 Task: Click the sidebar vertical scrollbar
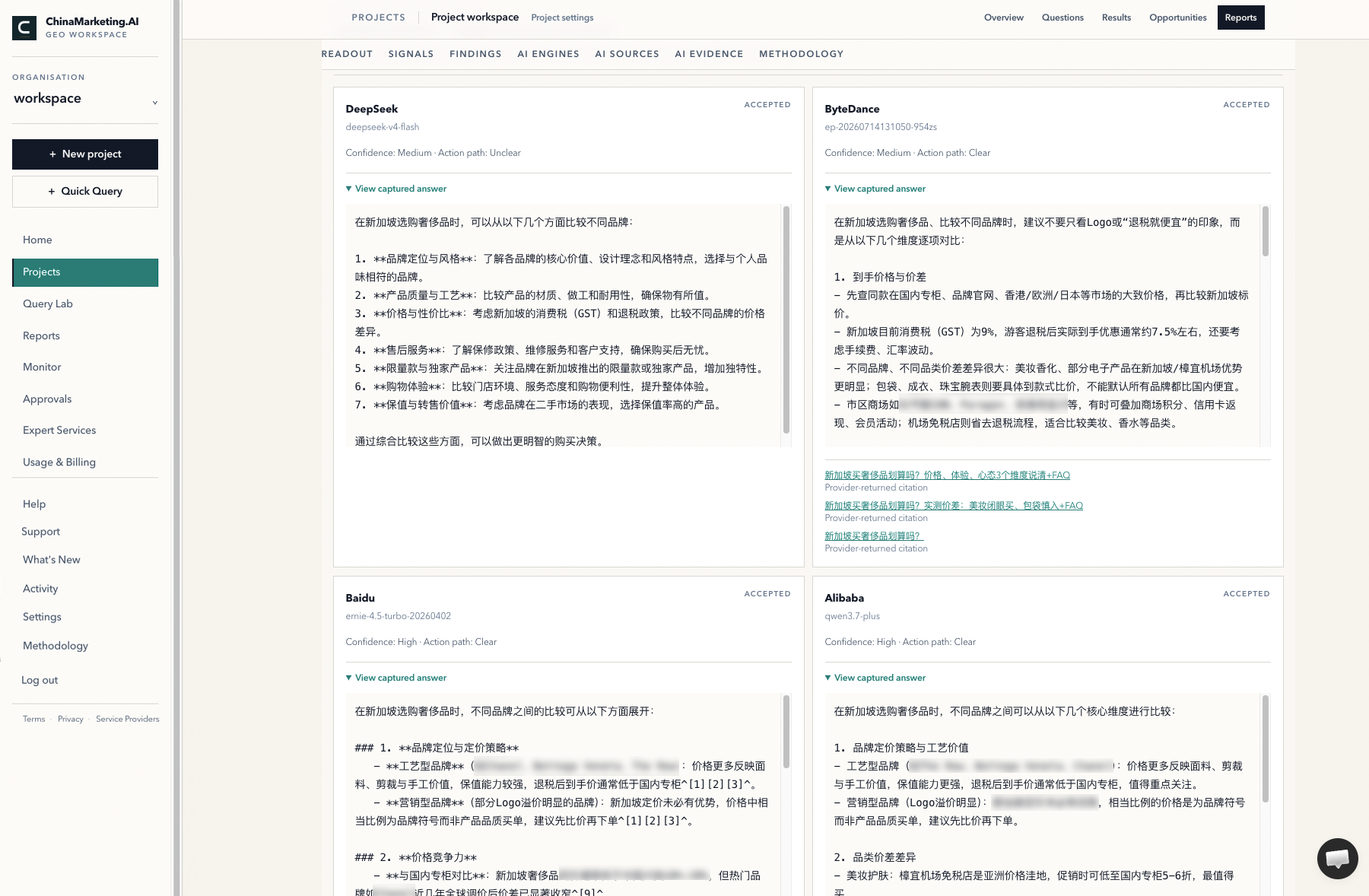click(x=176, y=448)
